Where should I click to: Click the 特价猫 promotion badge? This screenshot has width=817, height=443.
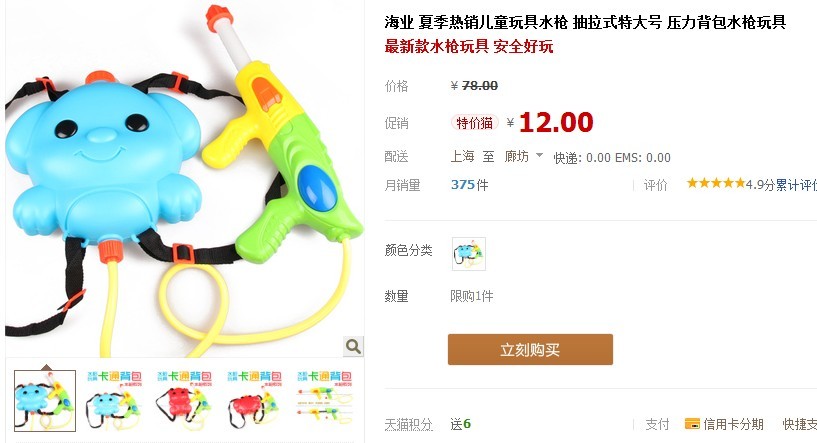(x=474, y=123)
